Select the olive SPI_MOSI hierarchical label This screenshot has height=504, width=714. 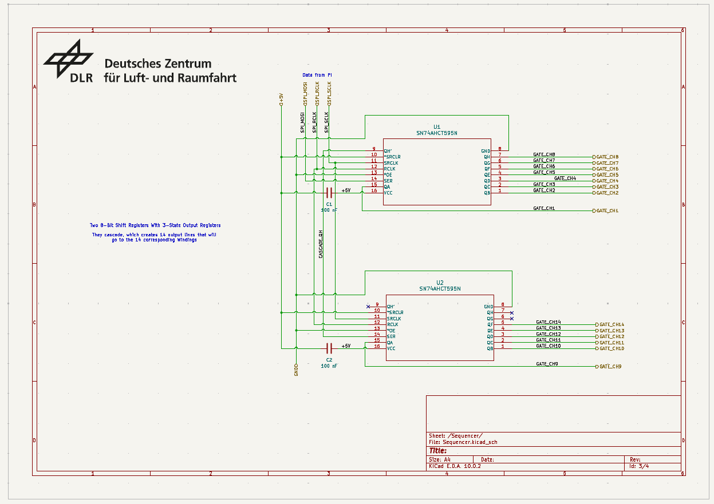[x=305, y=94]
